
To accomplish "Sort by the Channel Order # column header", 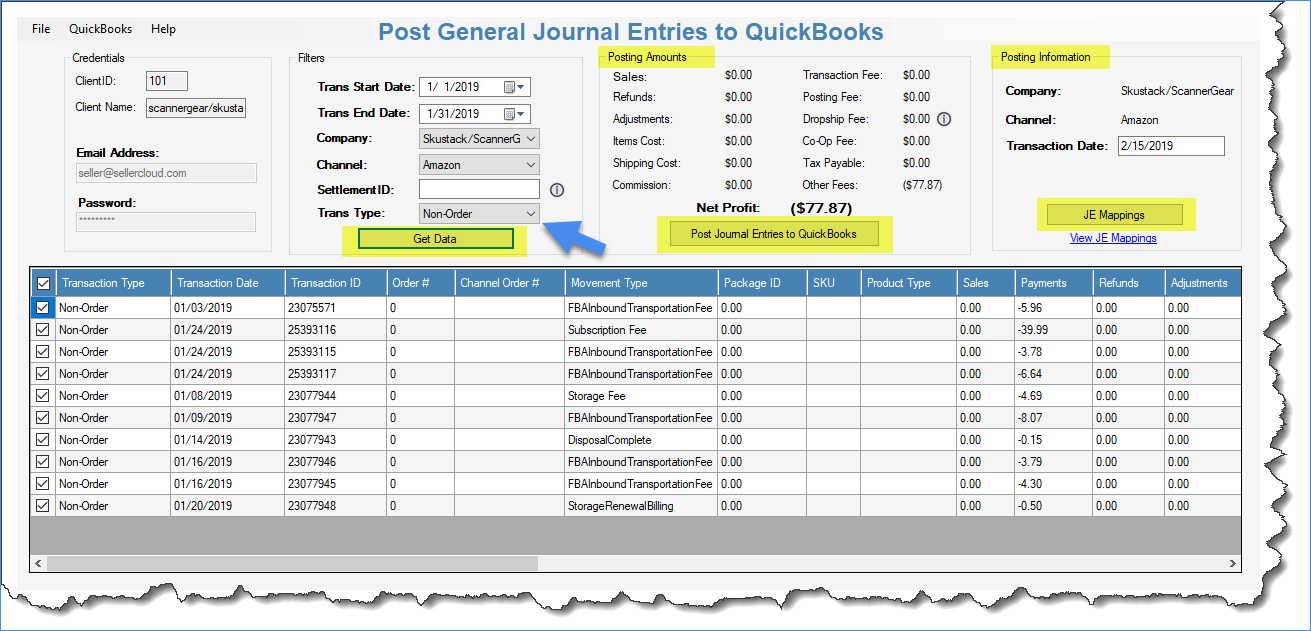I will tap(509, 283).
